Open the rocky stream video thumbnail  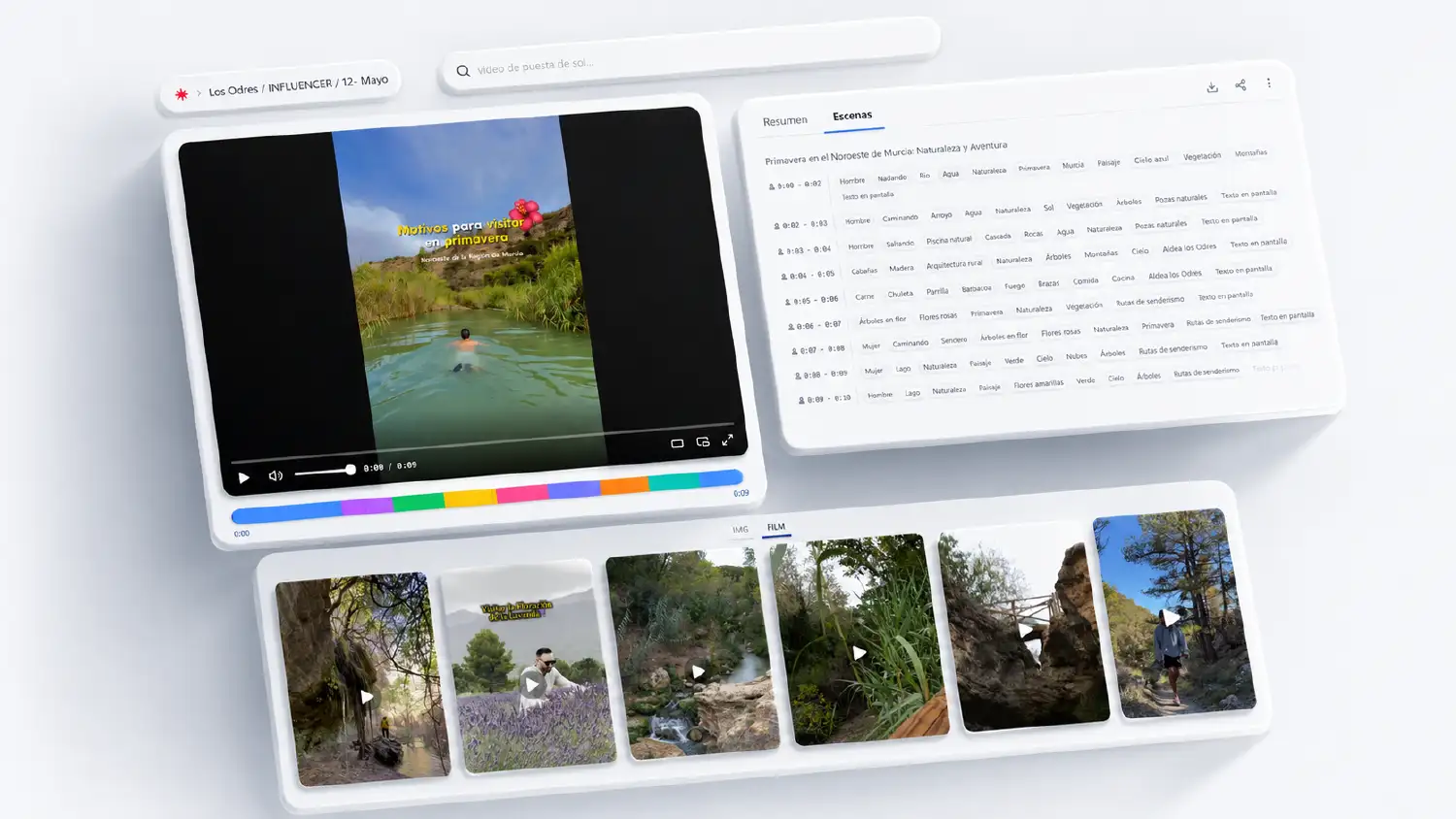694,654
